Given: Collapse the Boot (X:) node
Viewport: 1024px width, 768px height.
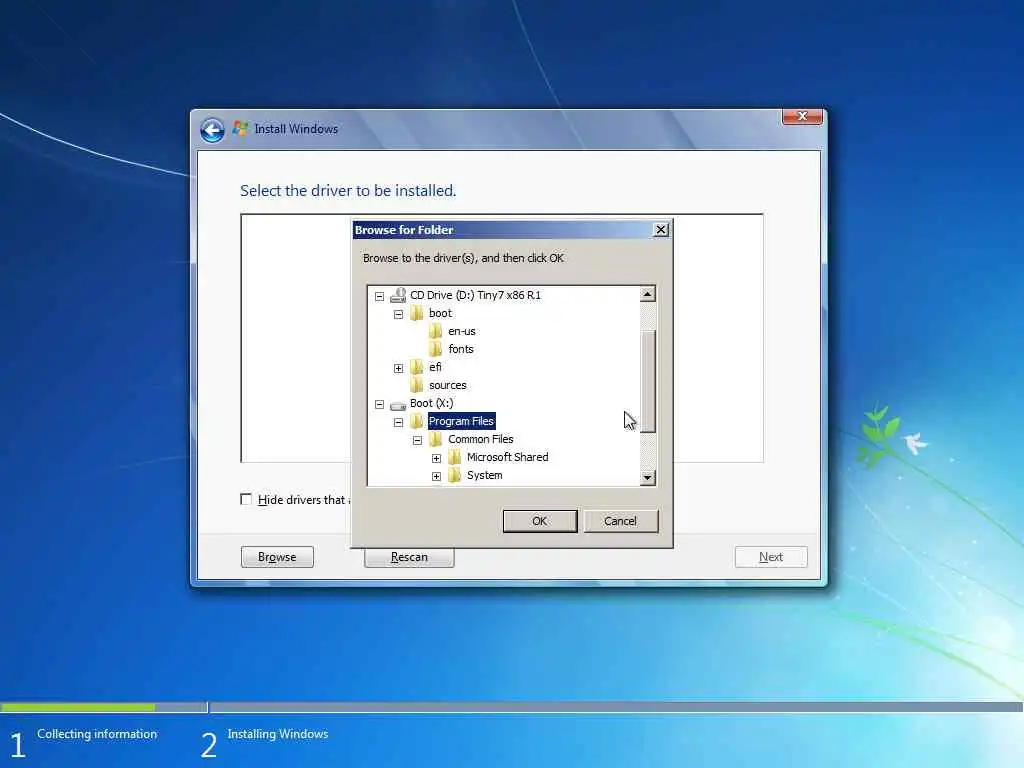Looking at the screenshot, I should [x=379, y=404].
